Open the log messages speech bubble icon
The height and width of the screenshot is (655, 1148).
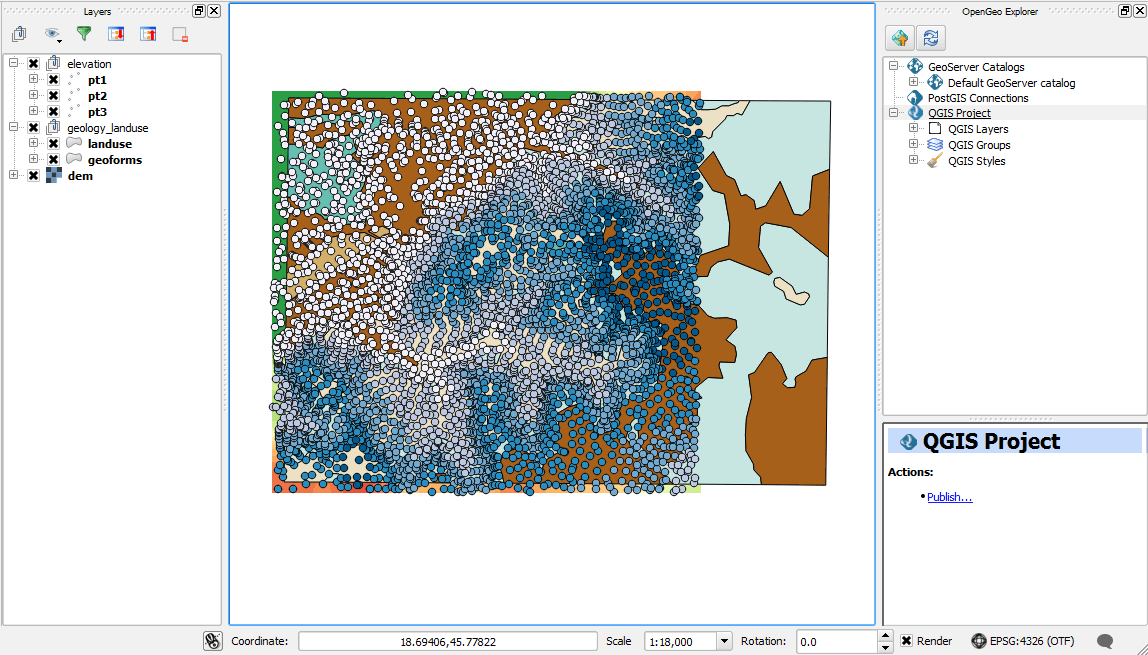point(1105,641)
